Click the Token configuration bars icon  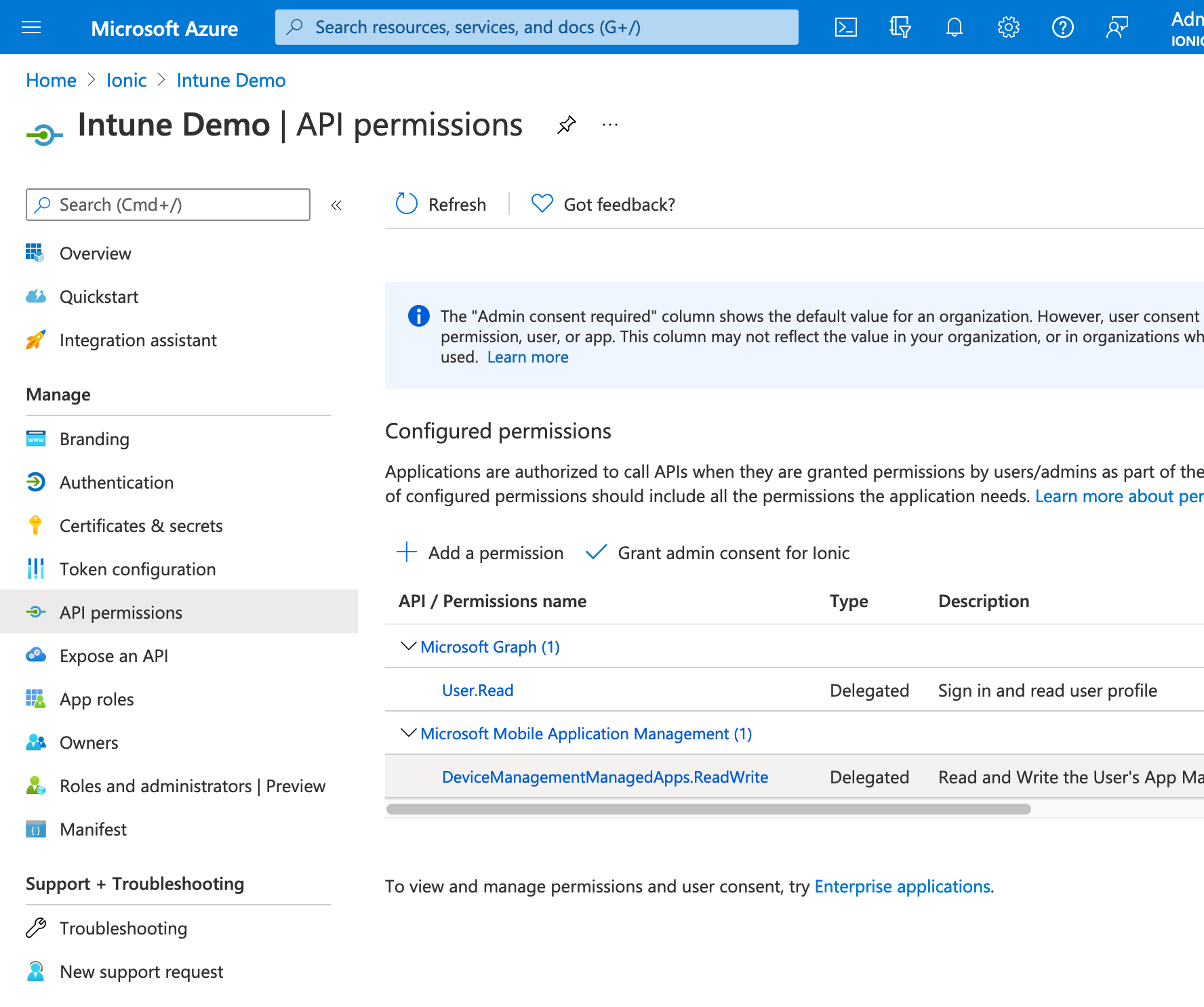(35, 569)
